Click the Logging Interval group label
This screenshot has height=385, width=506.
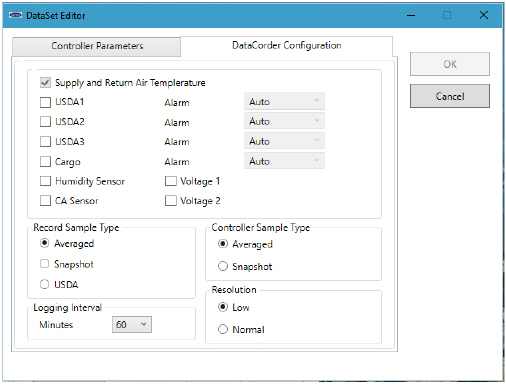67,308
